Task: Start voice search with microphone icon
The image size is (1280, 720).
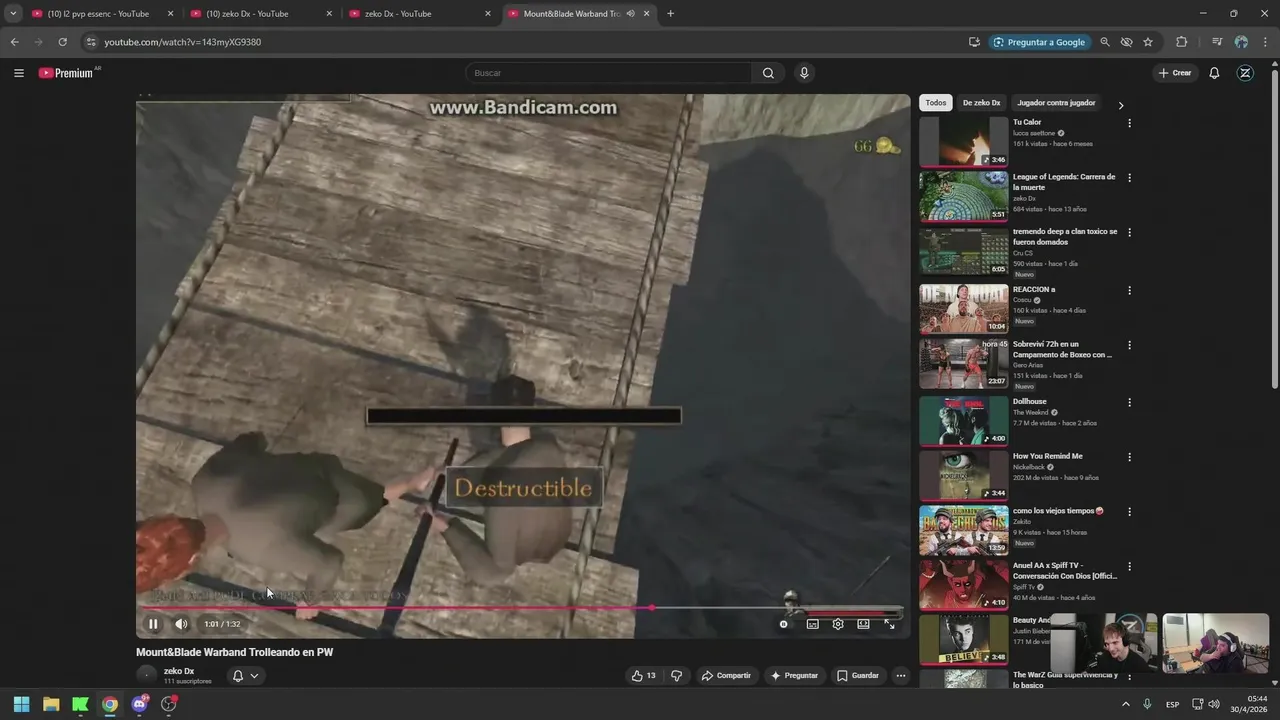Action: (x=804, y=73)
